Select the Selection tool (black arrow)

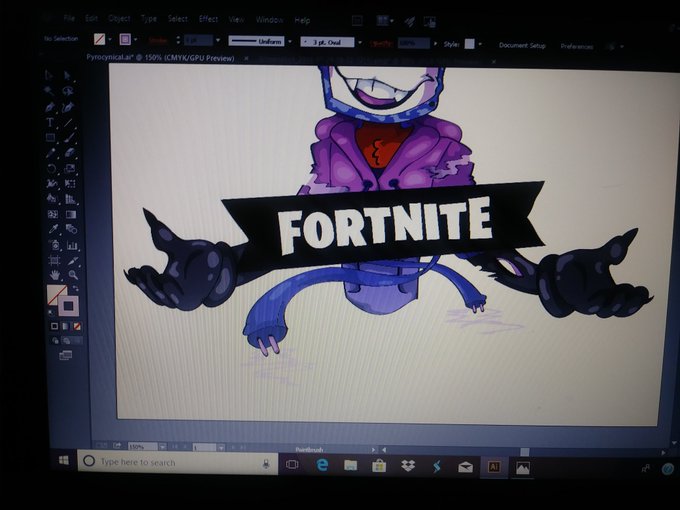pyautogui.click(x=49, y=75)
